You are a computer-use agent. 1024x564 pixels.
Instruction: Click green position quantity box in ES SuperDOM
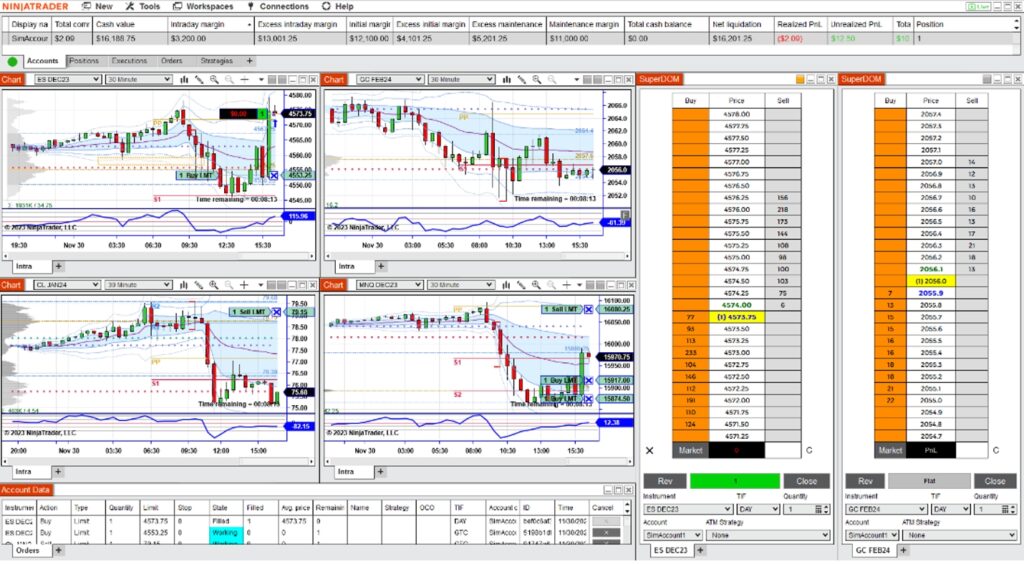(x=735, y=481)
